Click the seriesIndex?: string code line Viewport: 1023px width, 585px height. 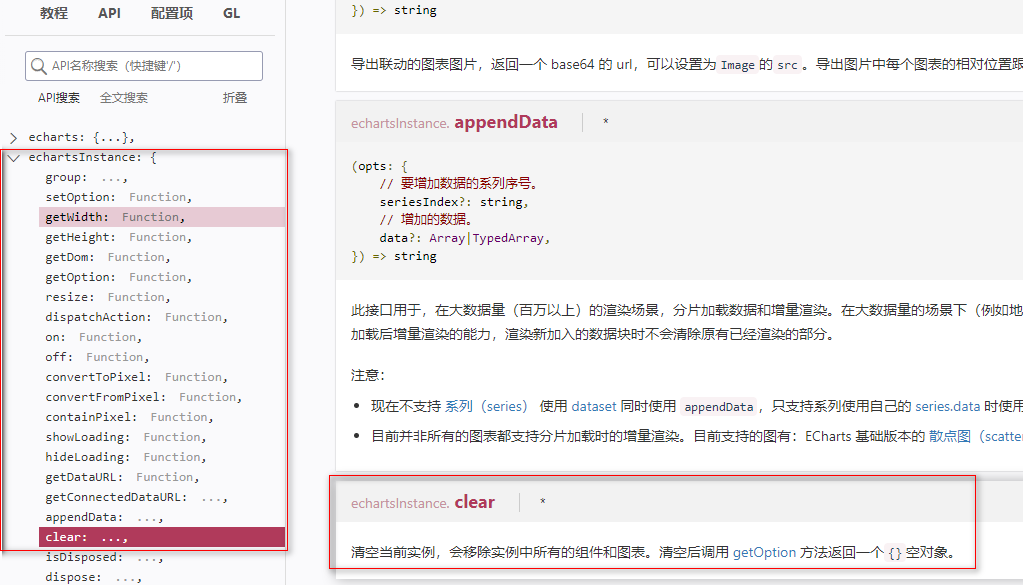(x=454, y=202)
